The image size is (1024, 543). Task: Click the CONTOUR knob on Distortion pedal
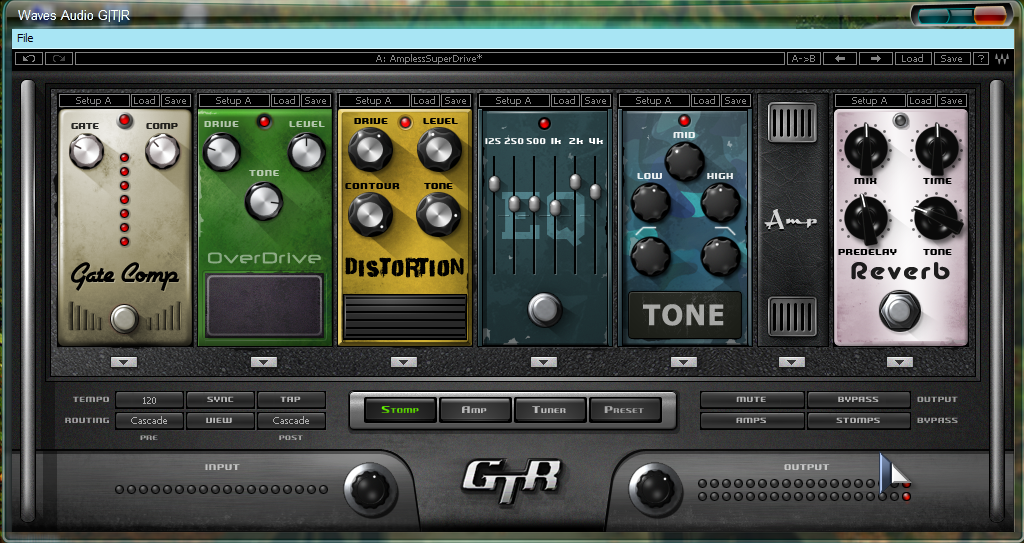tap(370, 215)
